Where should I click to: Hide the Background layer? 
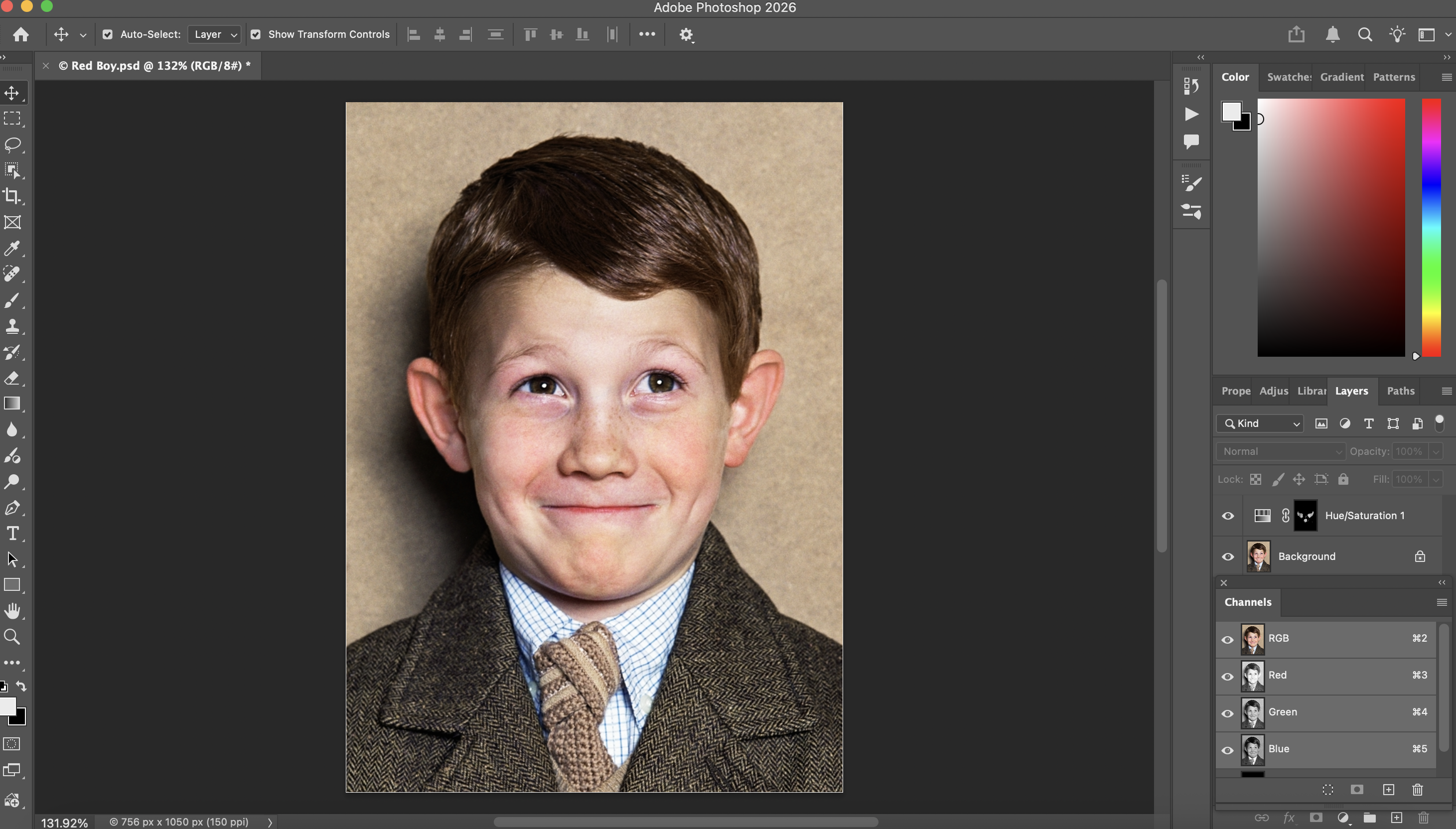point(1228,557)
